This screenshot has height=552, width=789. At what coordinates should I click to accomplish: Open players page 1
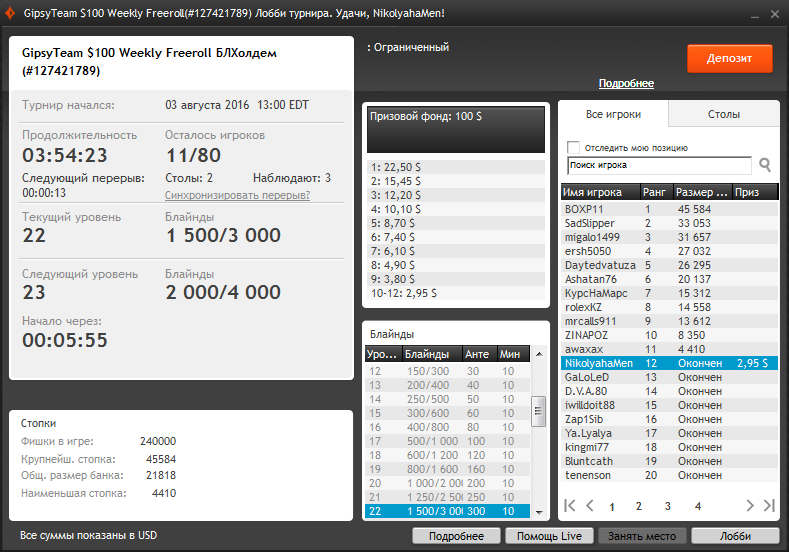pyautogui.click(x=612, y=507)
